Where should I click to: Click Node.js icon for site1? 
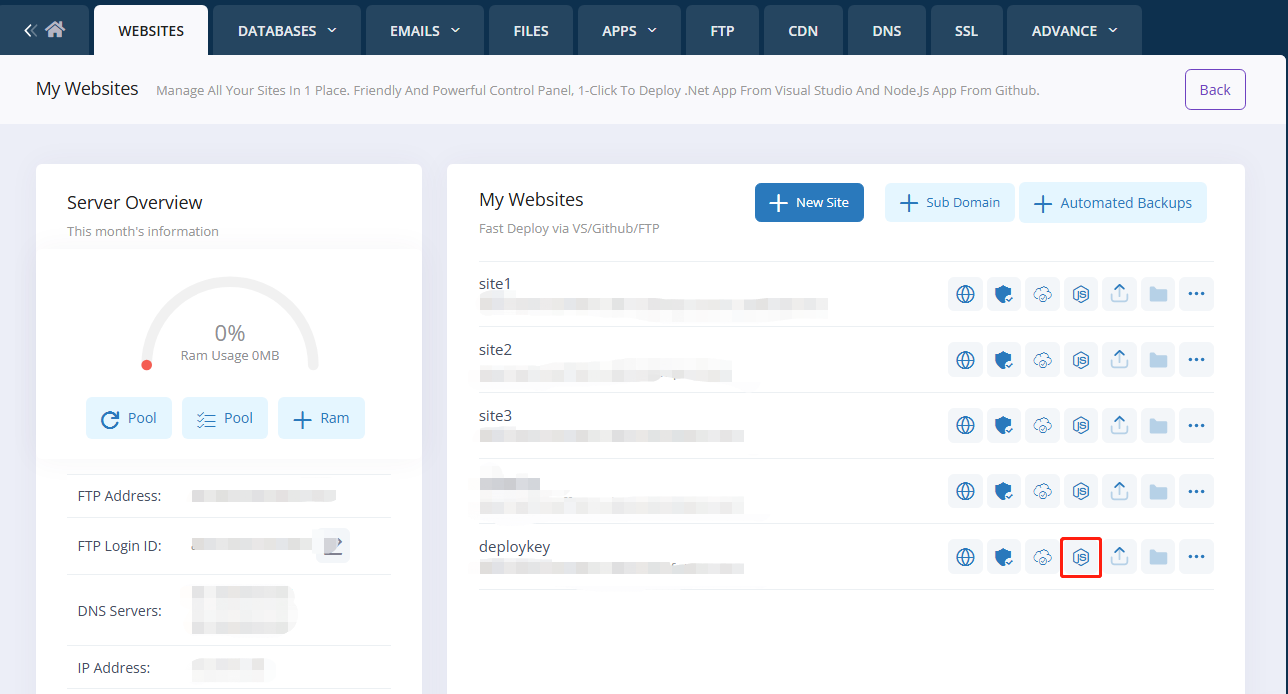point(1081,294)
